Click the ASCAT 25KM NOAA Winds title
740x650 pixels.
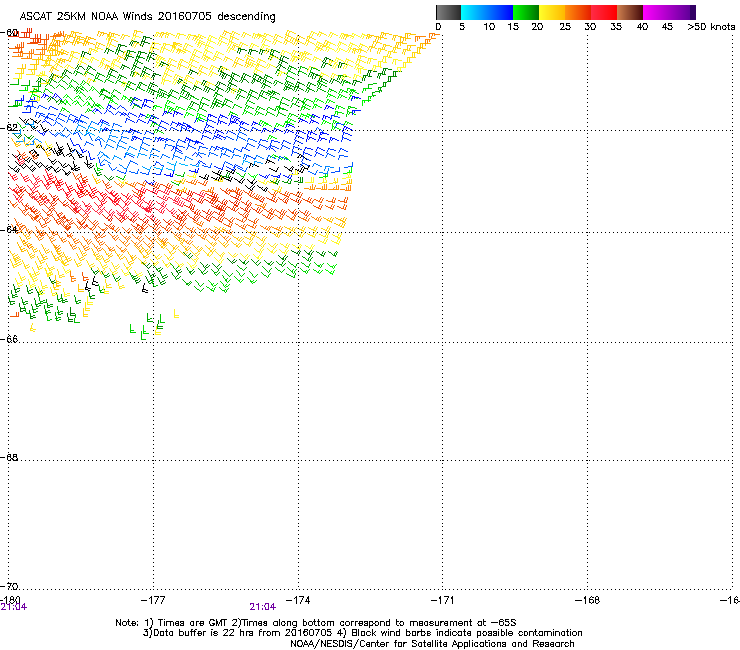click(147, 16)
